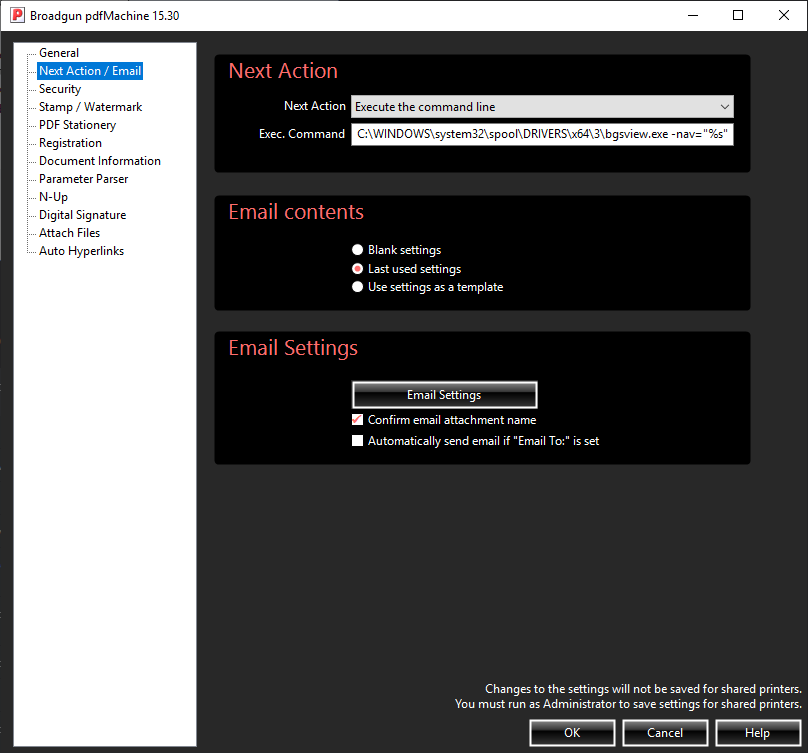Image resolution: width=808 pixels, height=753 pixels.
Task: Open Parameter Parser settings
Action: [x=83, y=179]
